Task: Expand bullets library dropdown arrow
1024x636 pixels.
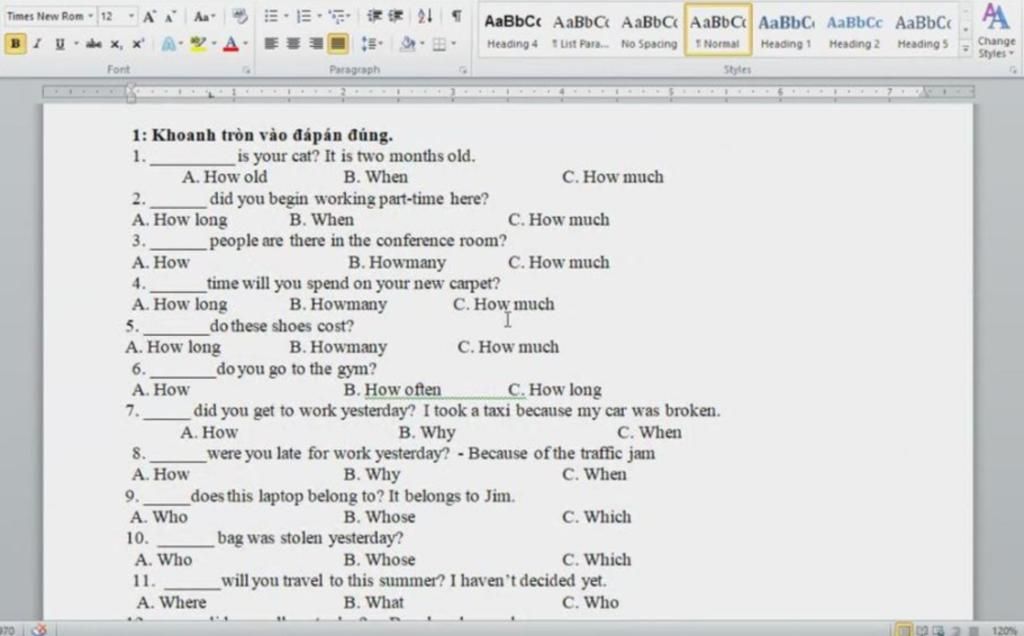Action: [286, 16]
